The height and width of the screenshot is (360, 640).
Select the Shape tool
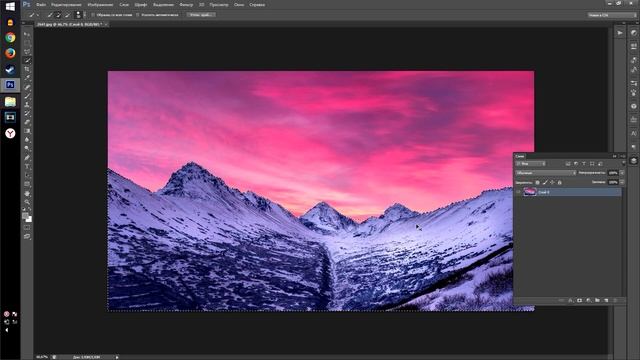[27, 184]
